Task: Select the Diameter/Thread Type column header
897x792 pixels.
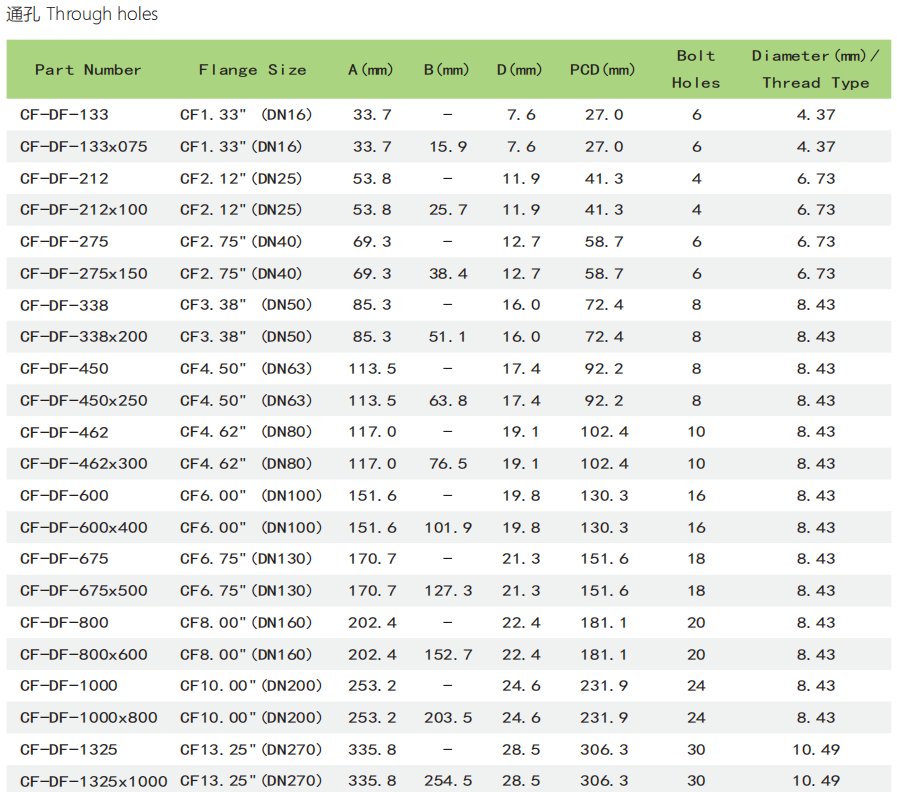Action: click(x=815, y=70)
